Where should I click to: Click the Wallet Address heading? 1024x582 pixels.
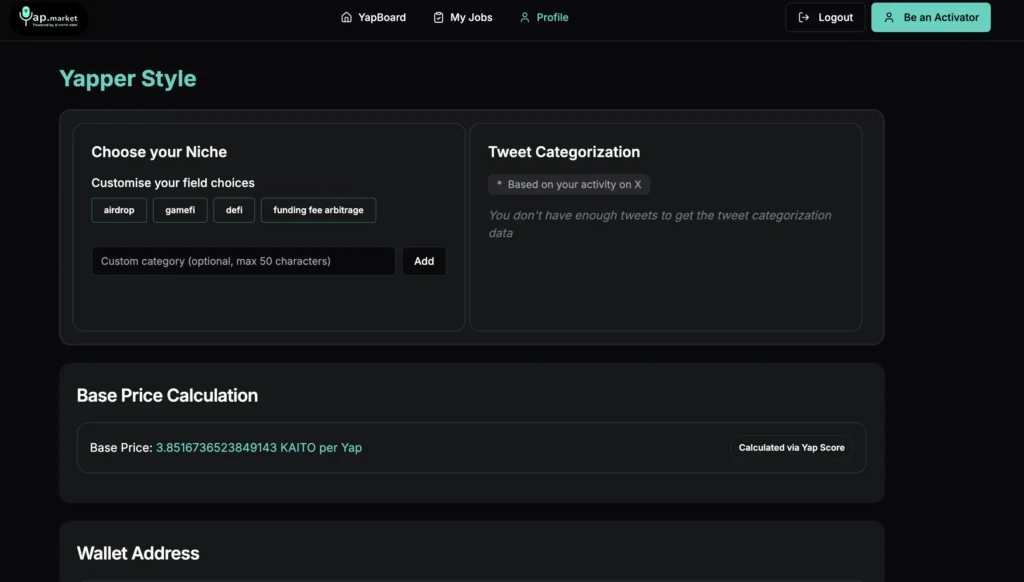tap(138, 553)
